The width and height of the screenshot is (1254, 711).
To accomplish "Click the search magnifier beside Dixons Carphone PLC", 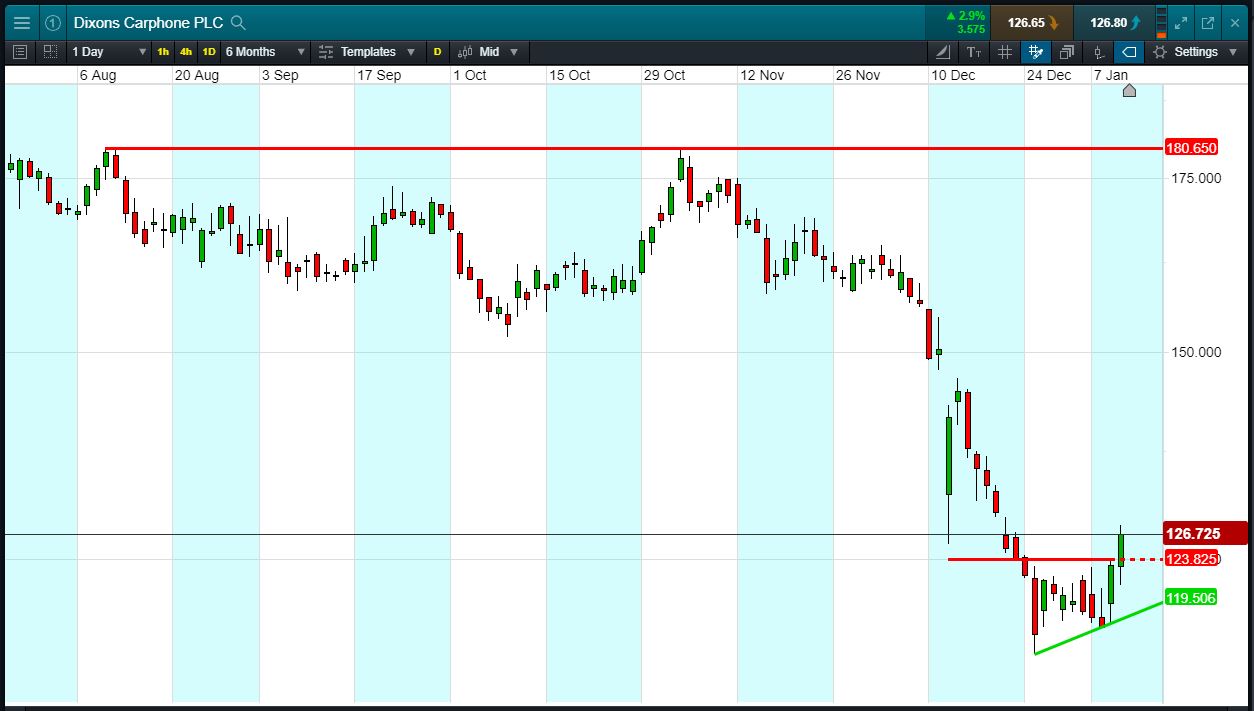I will [x=238, y=22].
